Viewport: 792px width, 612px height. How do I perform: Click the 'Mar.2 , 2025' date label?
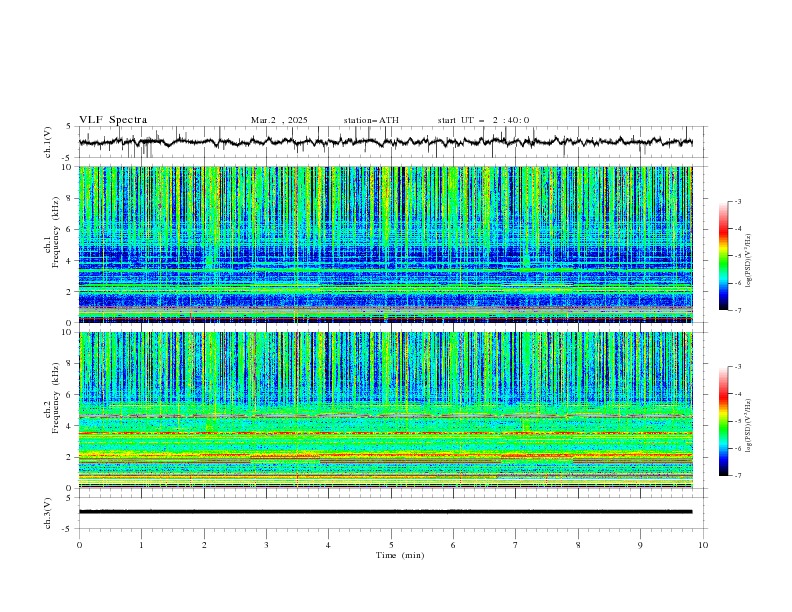[279, 120]
